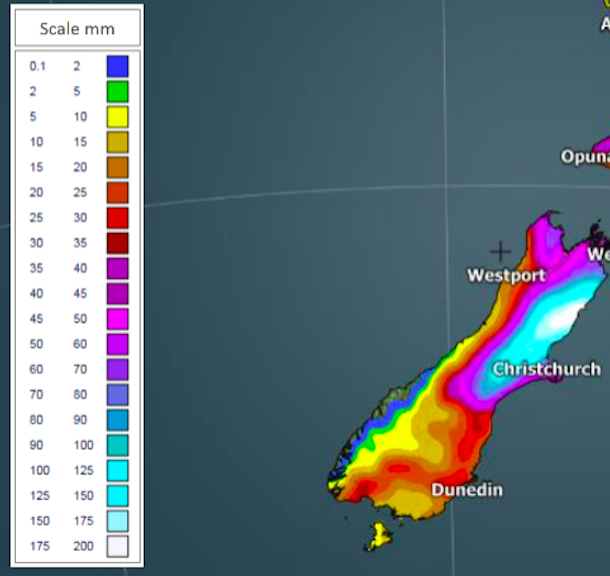
Task: Click the white 175–200 mm swatch
Action: tap(117, 546)
